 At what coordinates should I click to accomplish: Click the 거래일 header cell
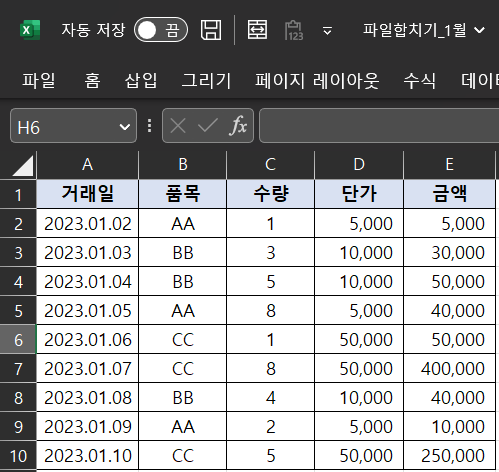click(x=87, y=194)
